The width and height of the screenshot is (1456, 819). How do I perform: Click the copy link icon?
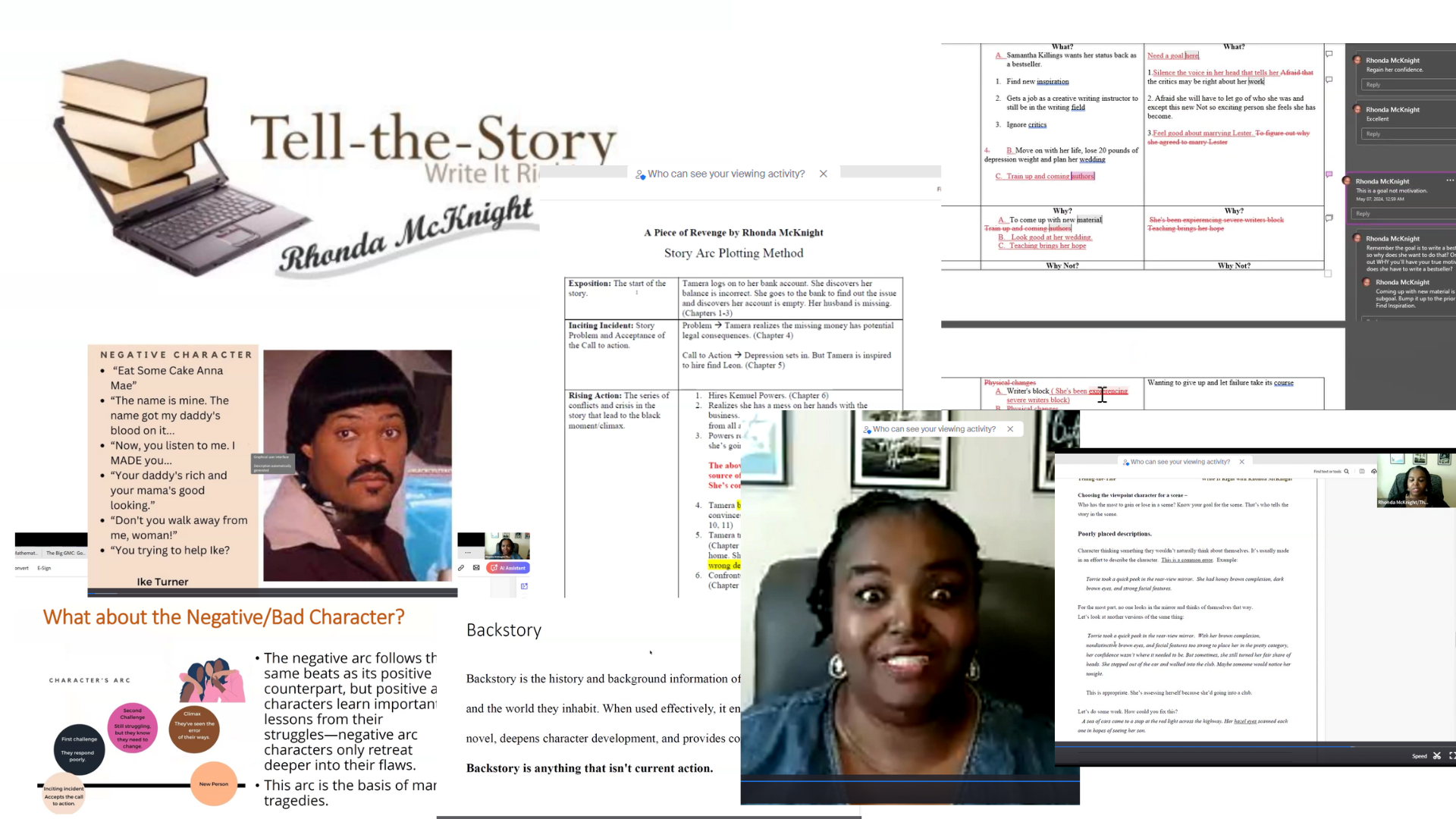click(461, 567)
